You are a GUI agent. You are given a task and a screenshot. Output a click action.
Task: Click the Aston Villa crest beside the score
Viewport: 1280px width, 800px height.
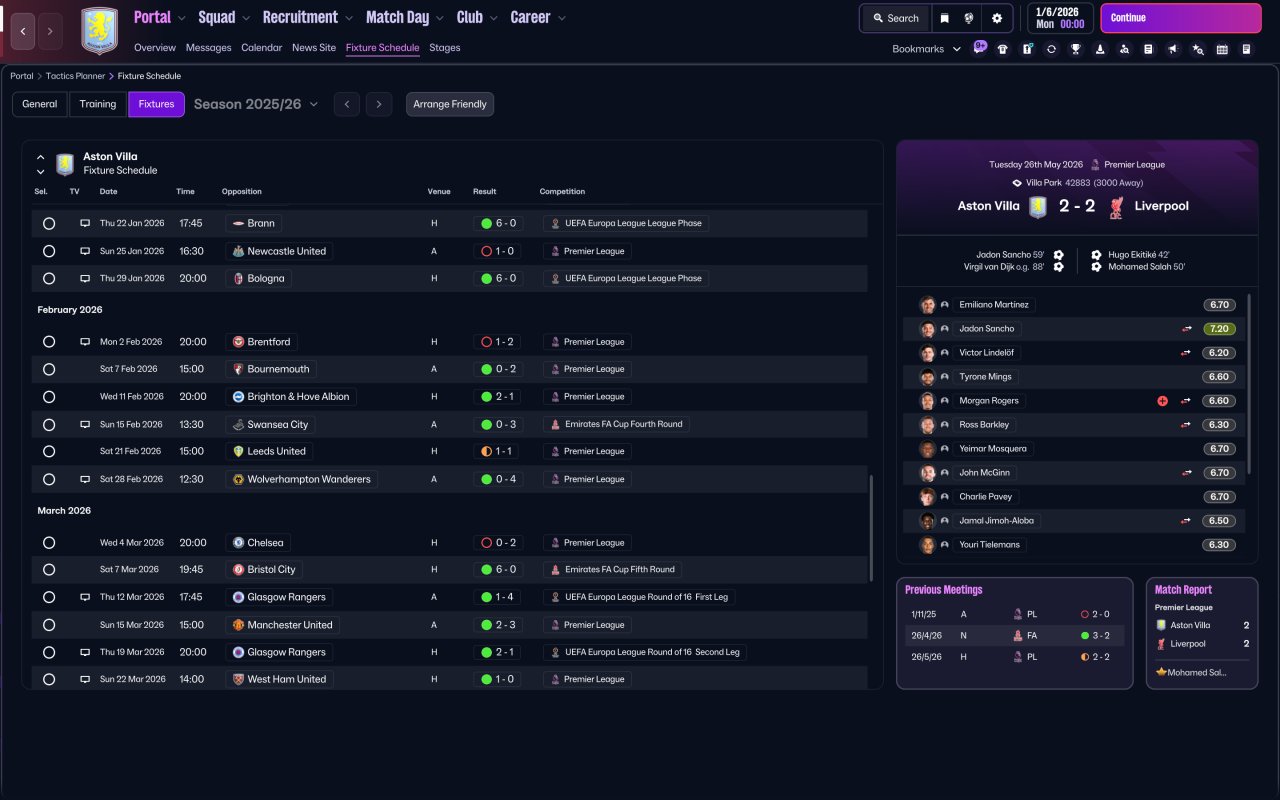pos(1038,206)
